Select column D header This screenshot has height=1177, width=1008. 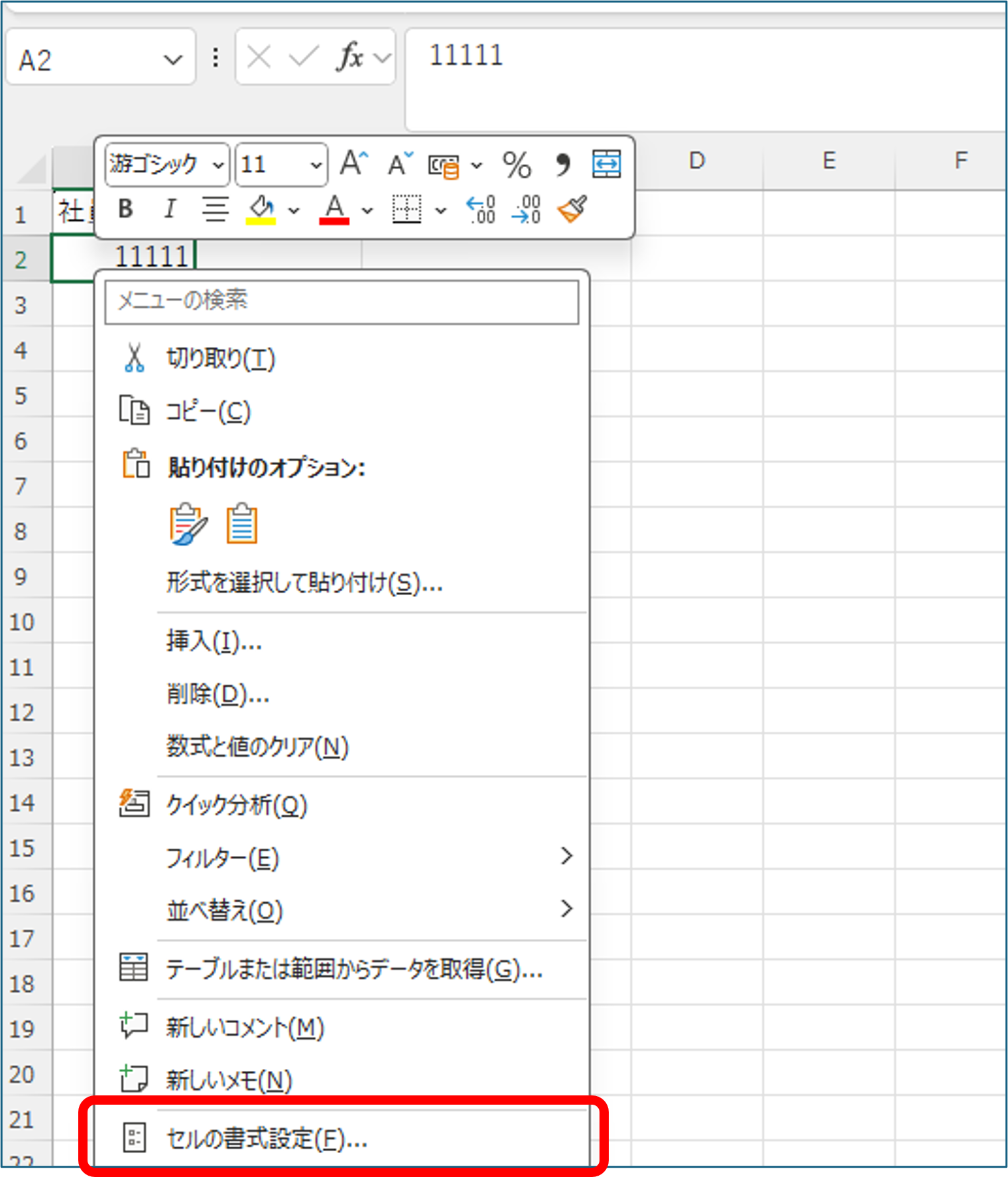pos(697,161)
